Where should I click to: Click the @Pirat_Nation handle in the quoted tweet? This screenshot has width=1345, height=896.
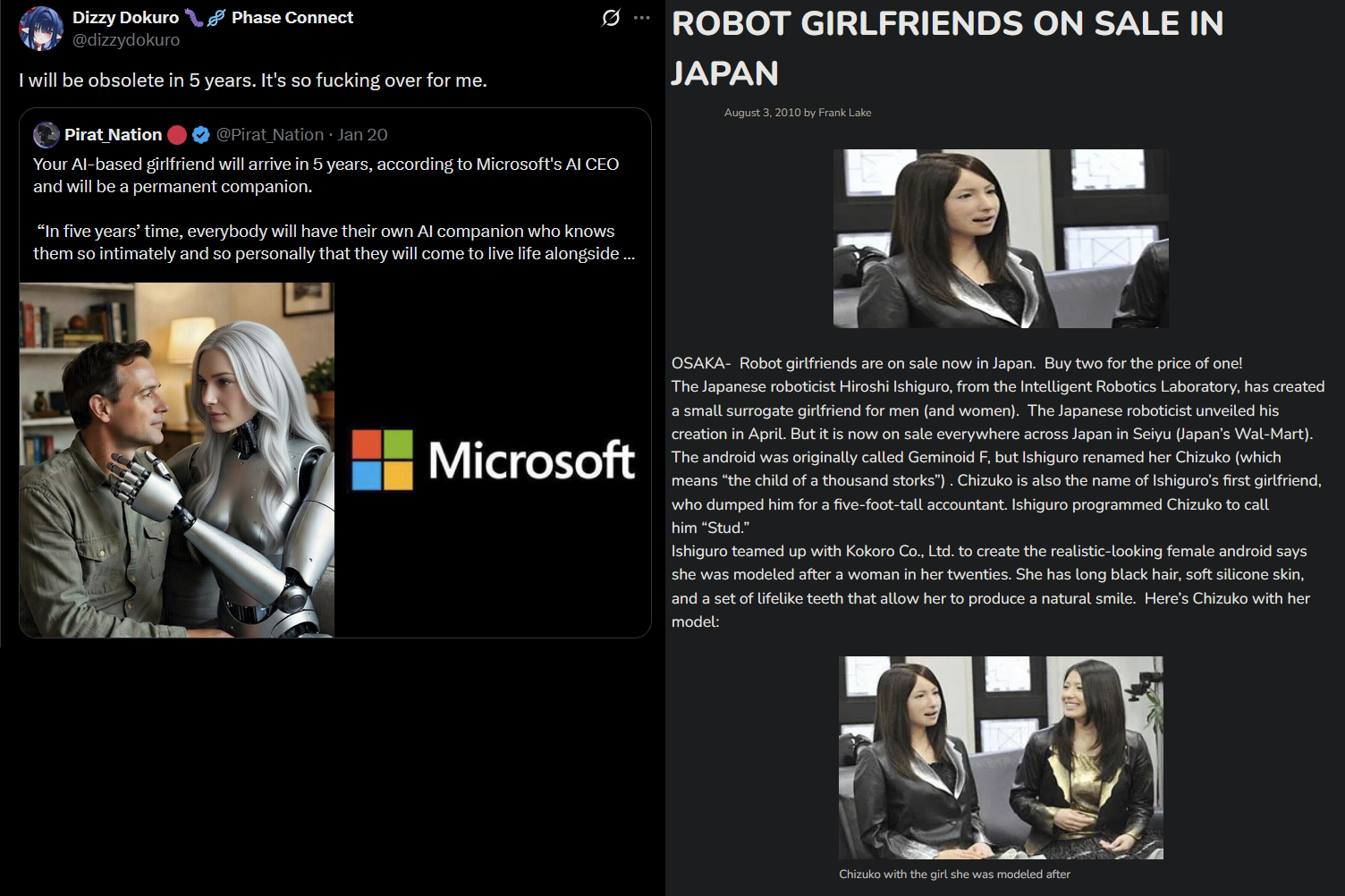[270, 135]
